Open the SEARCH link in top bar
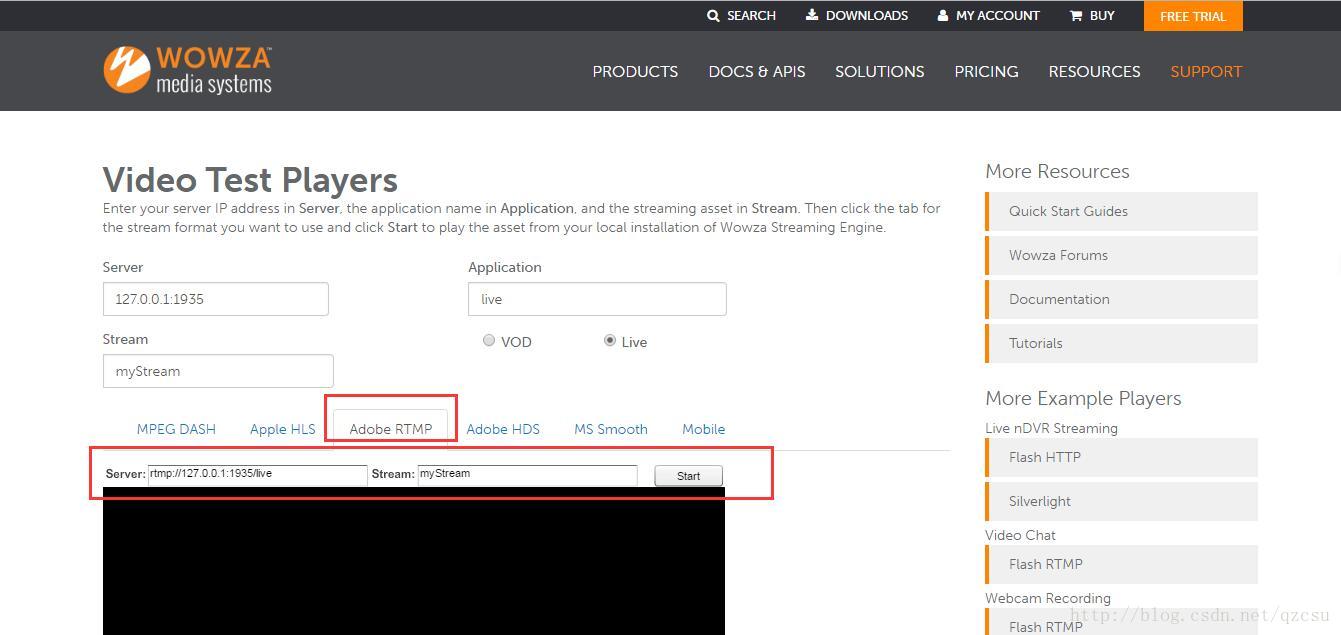The width and height of the screenshot is (1341, 635). pos(751,16)
